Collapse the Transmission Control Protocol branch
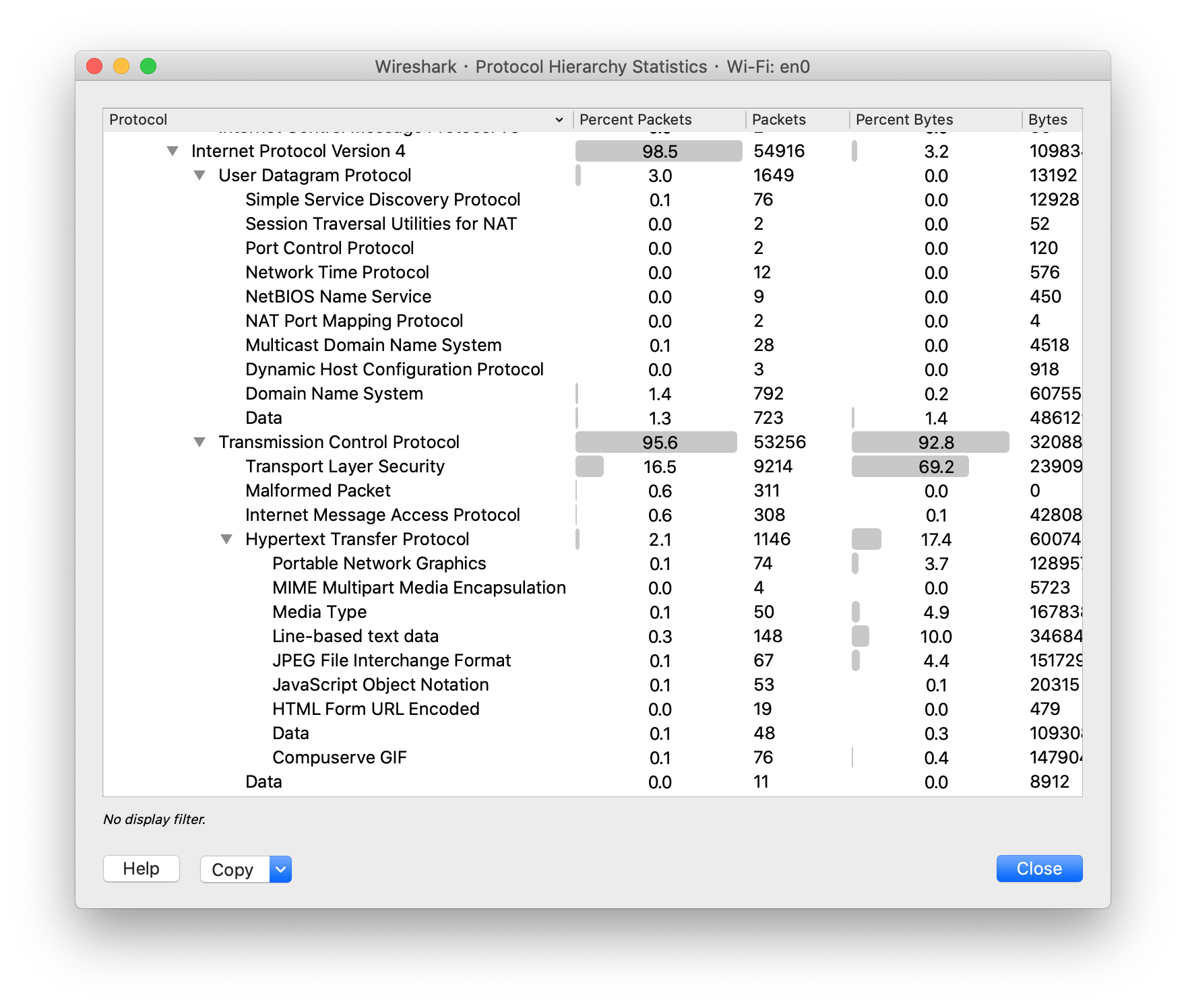Screen dimensions: 1186x1008 199,442
